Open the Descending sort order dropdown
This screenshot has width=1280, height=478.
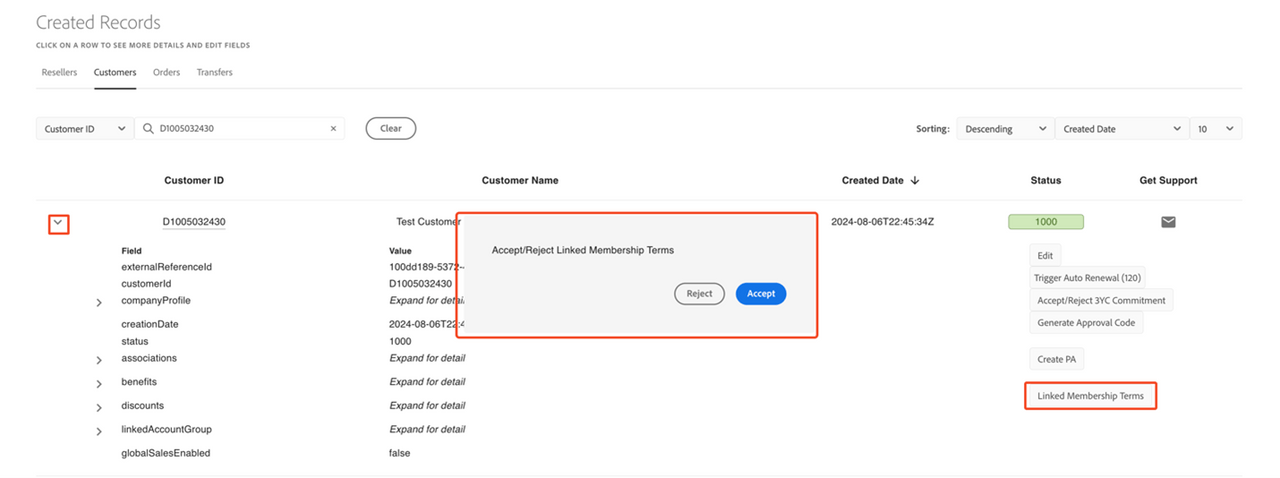pos(1004,129)
